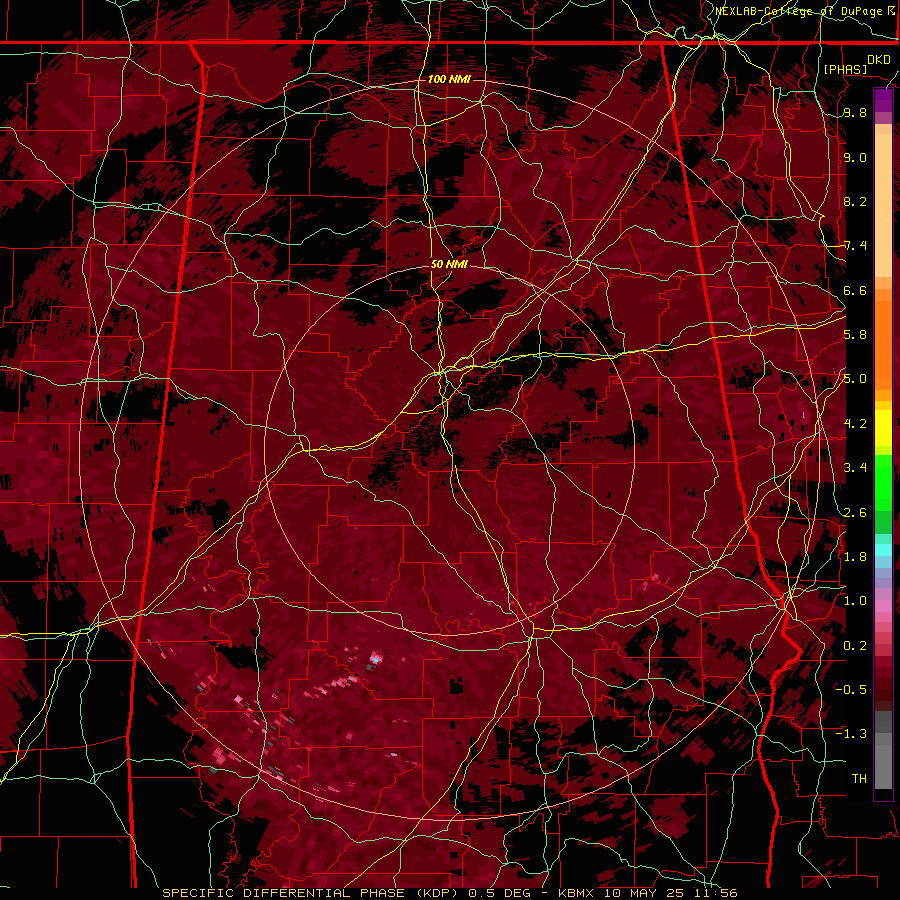The image size is (900, 900).
Task: Click the 3.4 value on color scale
Action: pyautogui.click(x=855, y=468)
